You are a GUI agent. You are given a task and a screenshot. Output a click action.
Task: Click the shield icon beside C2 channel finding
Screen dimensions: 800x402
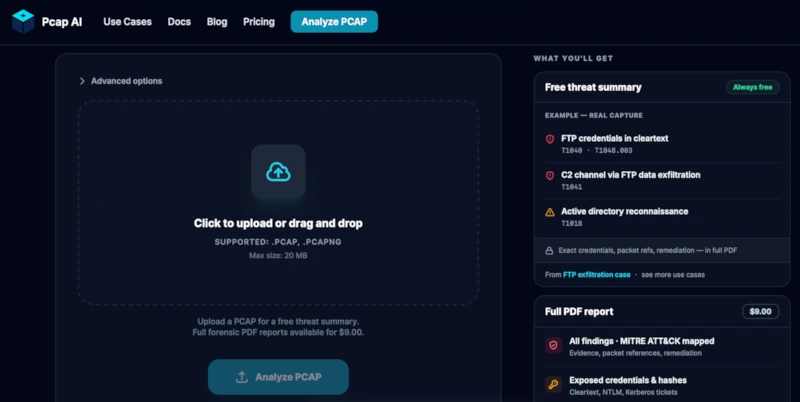pos(550,175)
